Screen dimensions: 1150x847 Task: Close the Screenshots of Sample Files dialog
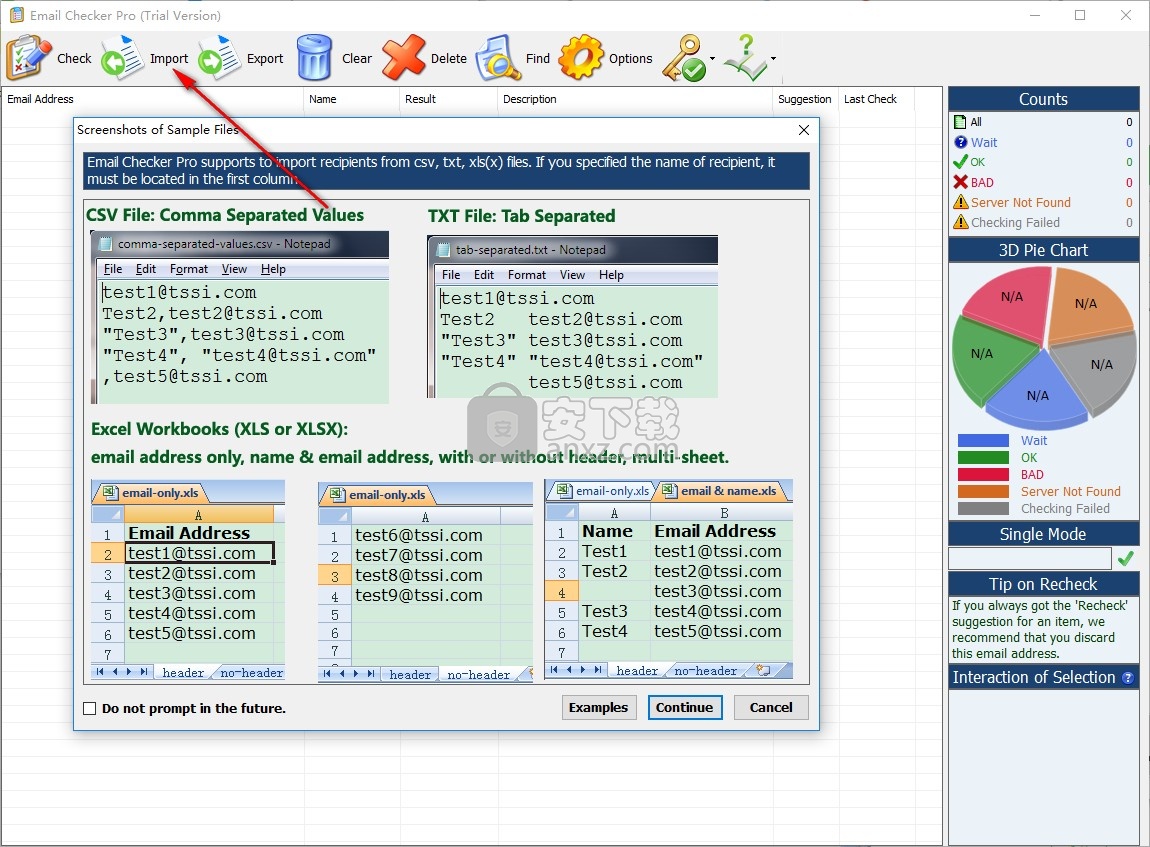pos(804,130)
